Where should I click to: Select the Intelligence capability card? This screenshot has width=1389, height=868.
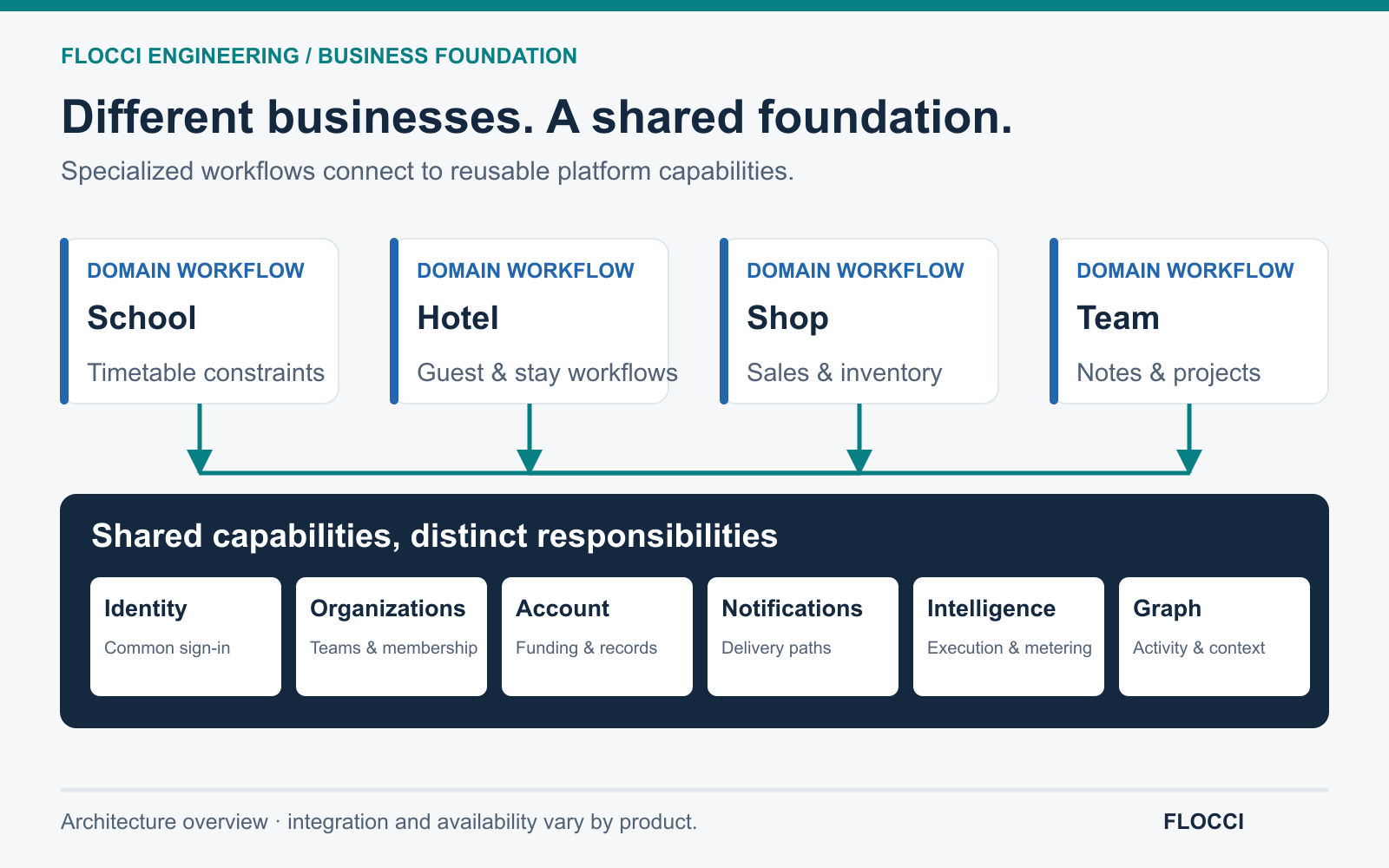point(1009,636)
